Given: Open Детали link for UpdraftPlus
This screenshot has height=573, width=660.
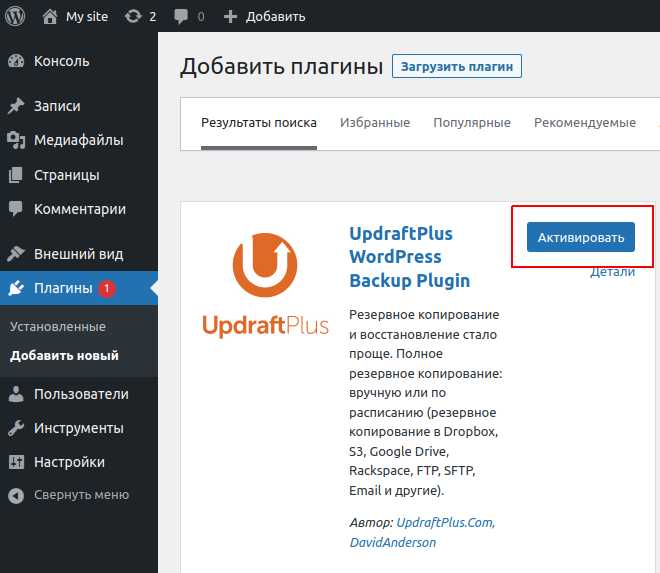Looking at the screenshot, I should (x=612, y=272).
